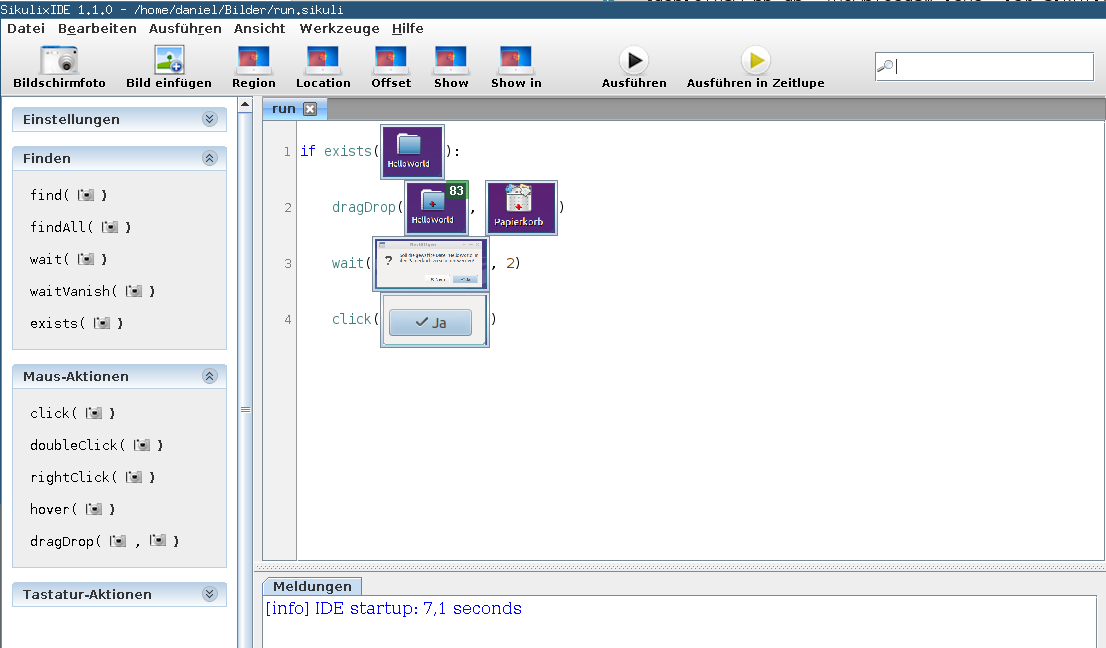Collapse the Finden section

point(209,158)
